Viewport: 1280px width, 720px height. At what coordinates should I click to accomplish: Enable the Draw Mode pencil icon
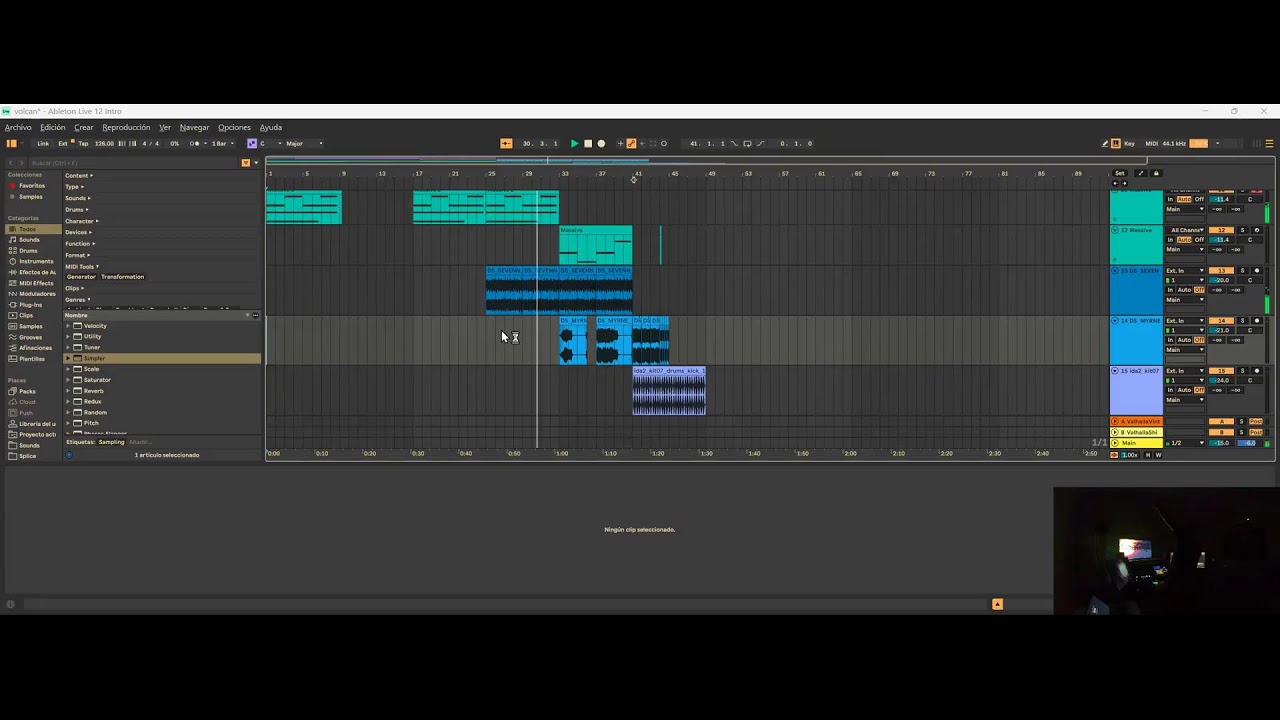(x=1106, y=143)
